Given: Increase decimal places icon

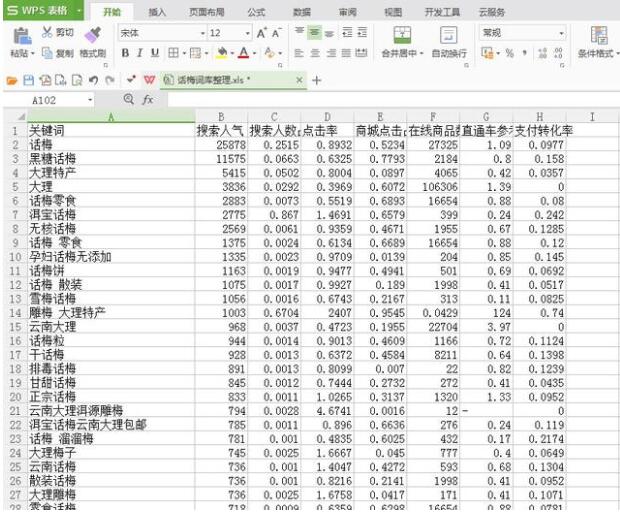Looking at the screenshot, I should pos(542,53).
